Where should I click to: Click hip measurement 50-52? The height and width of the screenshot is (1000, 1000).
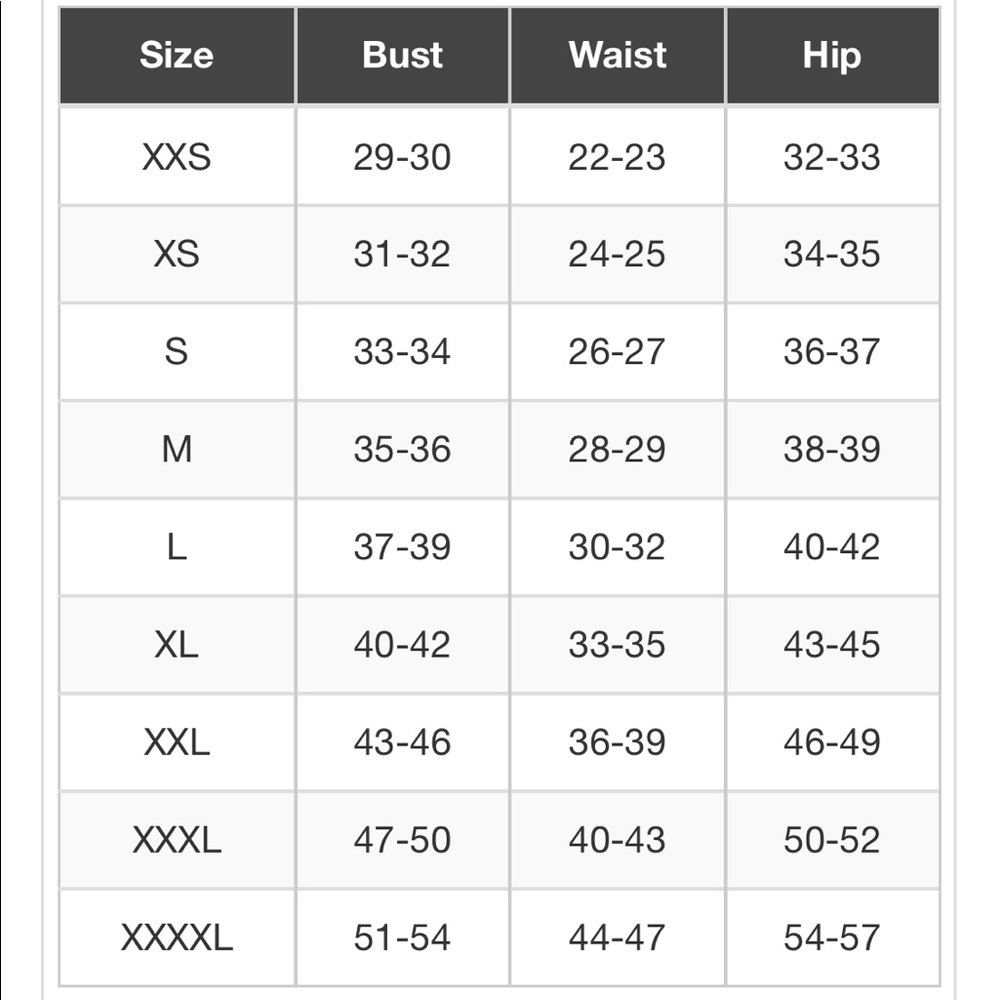coord(832,840)
